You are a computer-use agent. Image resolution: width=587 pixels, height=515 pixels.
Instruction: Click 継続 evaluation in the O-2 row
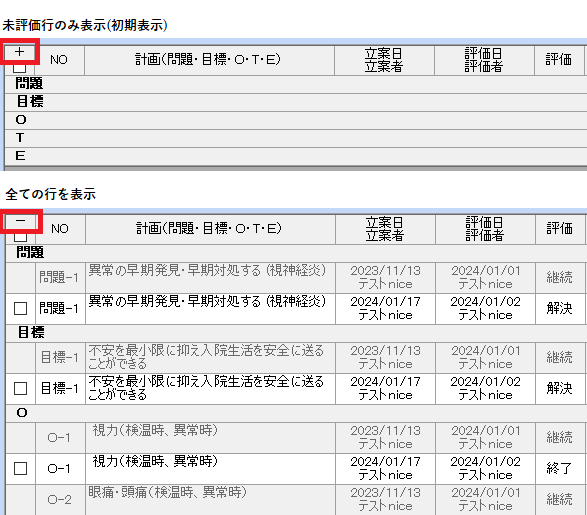(x=559, y=500)
